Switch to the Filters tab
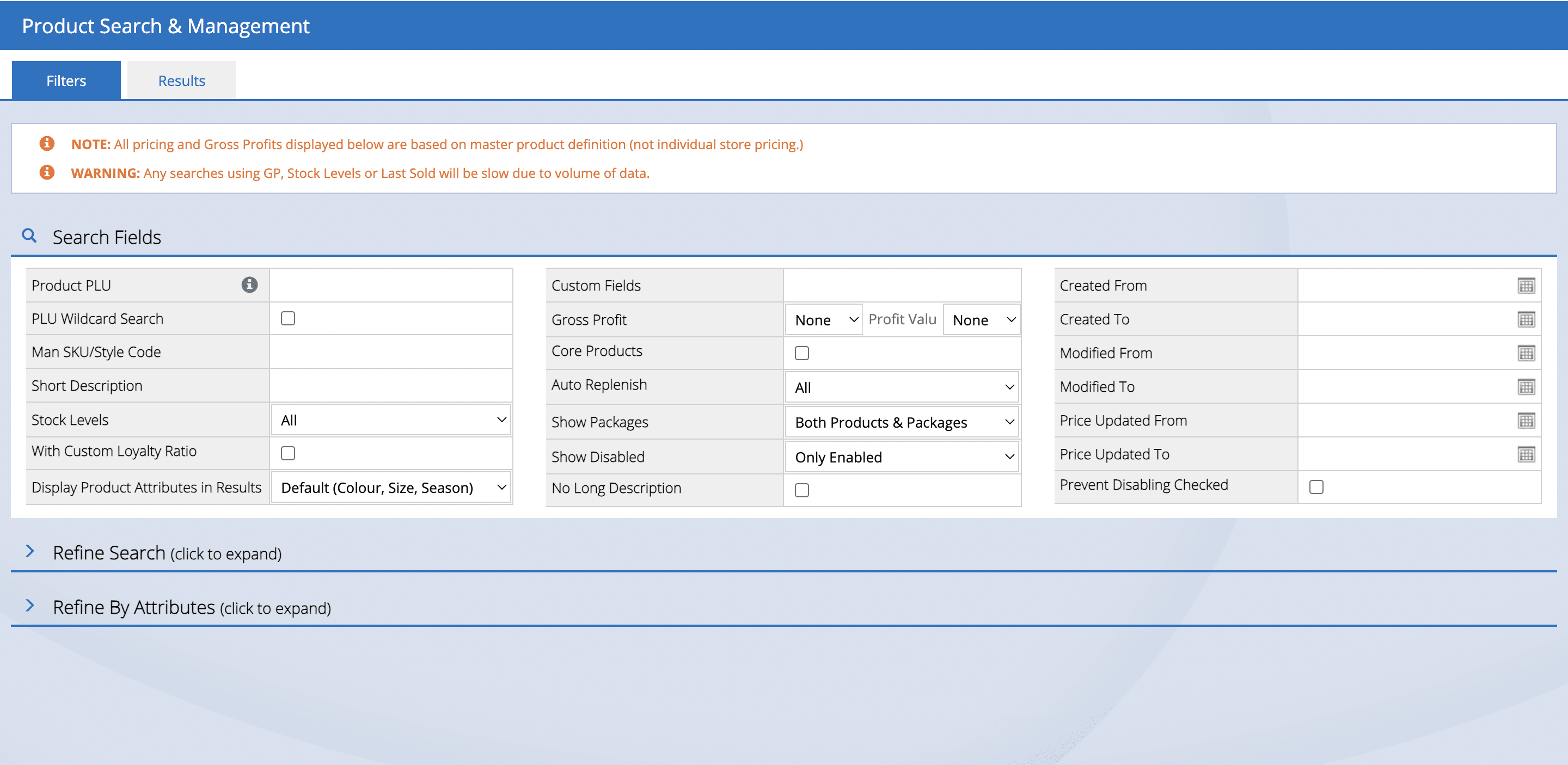This screenshot has height=765, width=1568. (66, 81)
